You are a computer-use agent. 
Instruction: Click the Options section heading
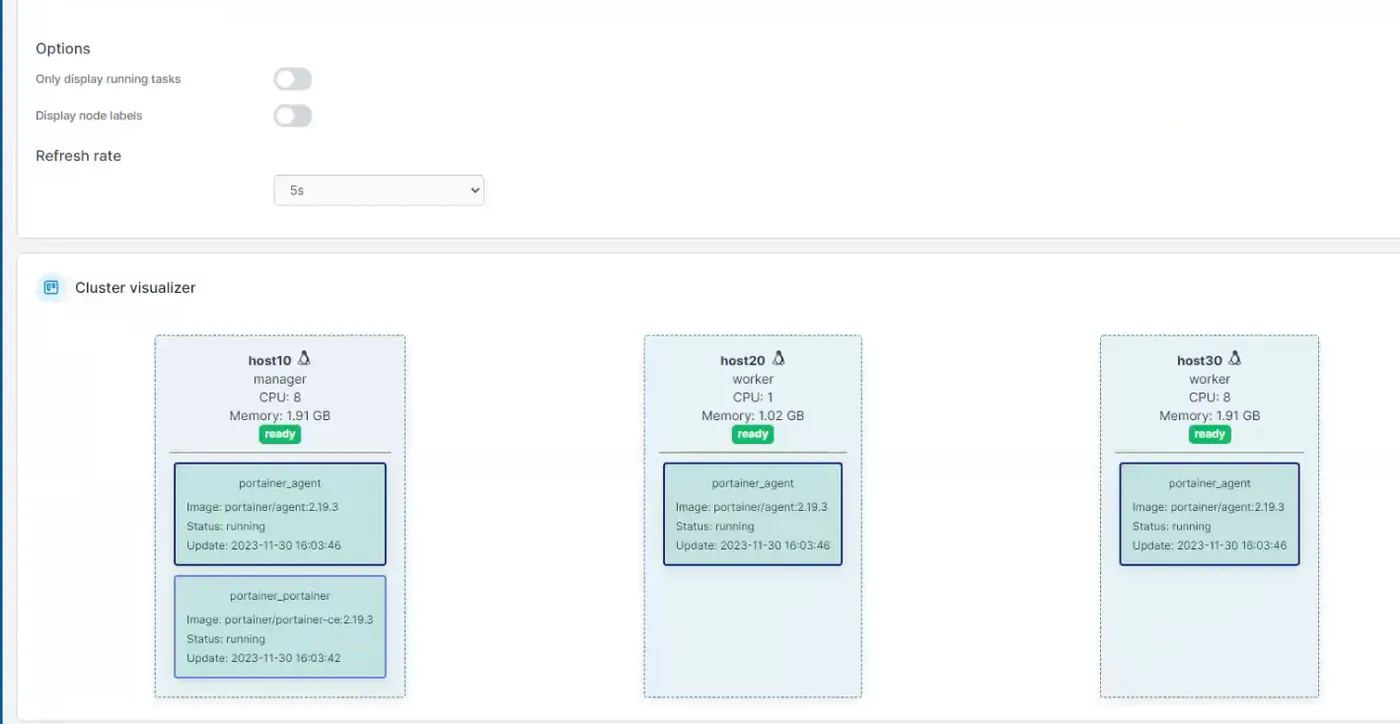63,49
